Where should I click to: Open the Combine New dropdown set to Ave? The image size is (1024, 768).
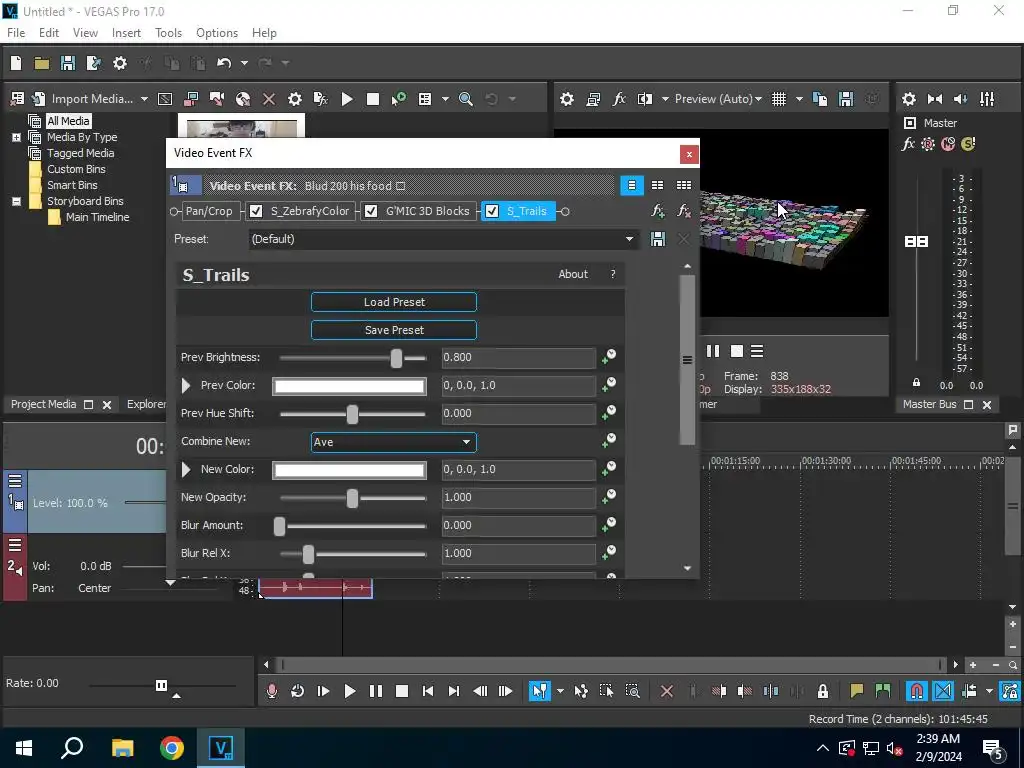[x=394, y=442]
